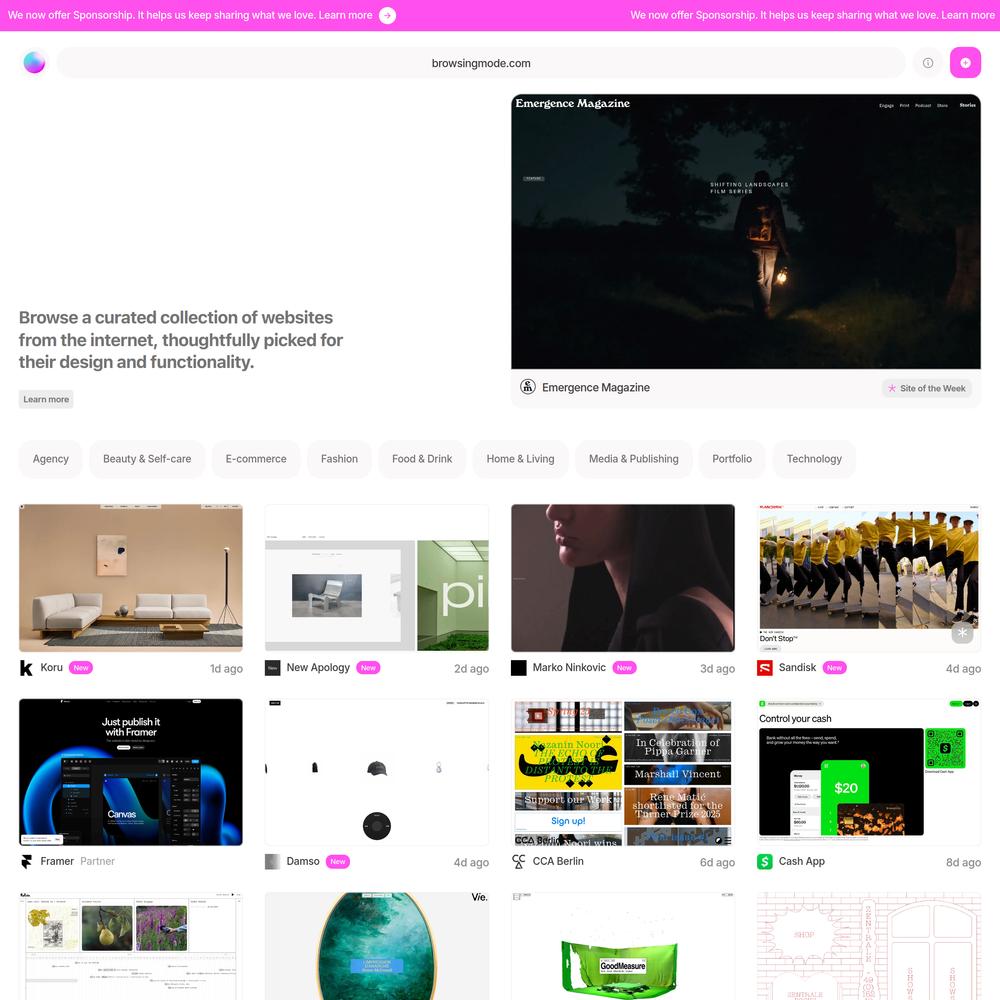Open the Damso site link
Viewport: 1000px width, 1000px height.
pos(303,861)
